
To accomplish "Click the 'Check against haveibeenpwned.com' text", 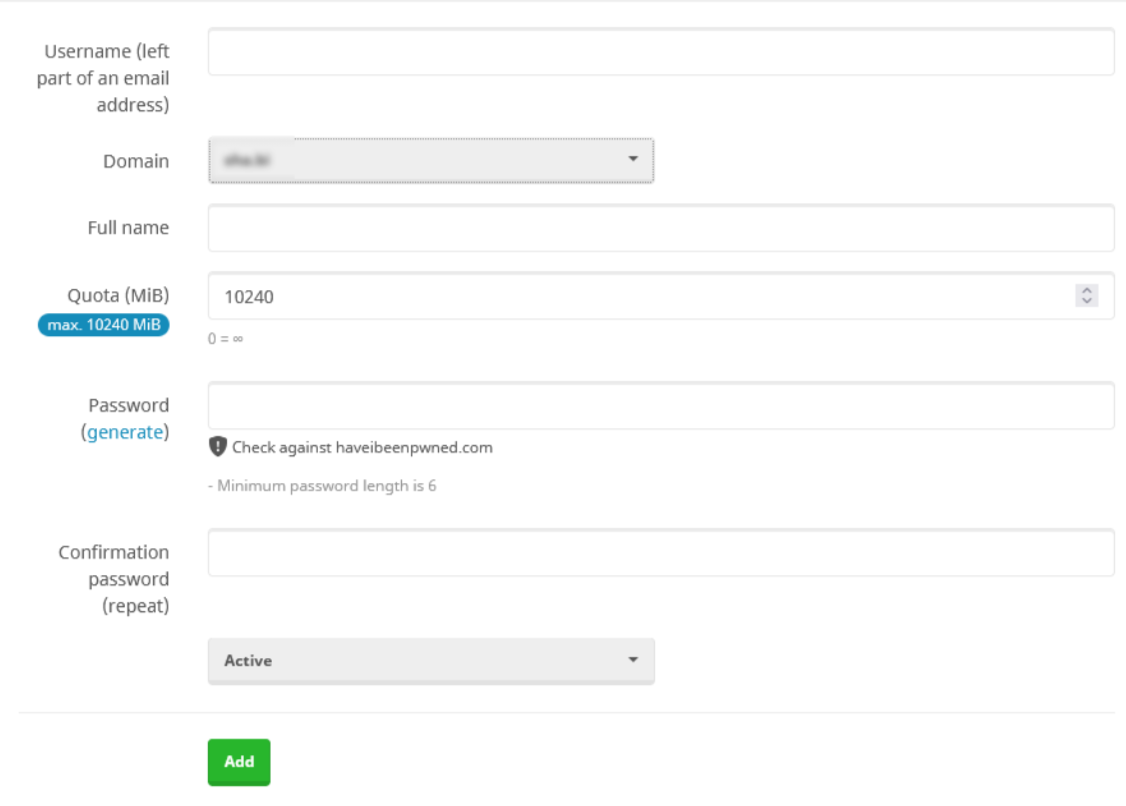I will pyautogui.click(x=362, y=447).
